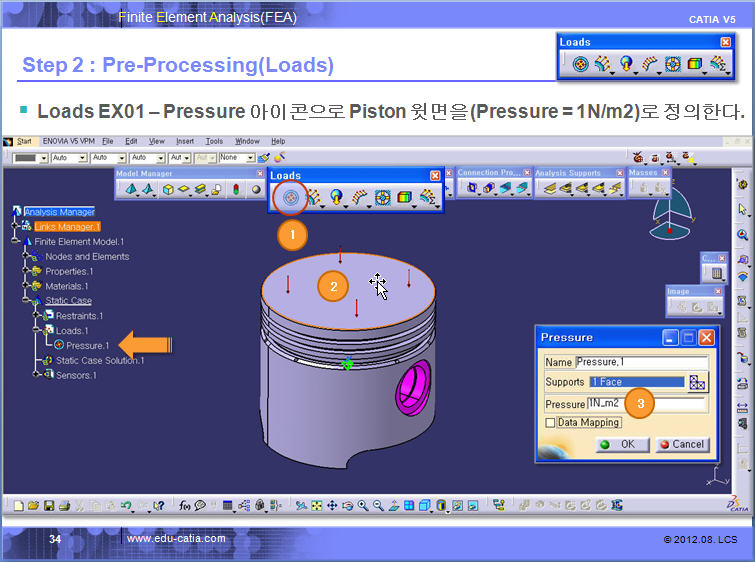Image resolution: width=755 pixels, height=562 pixels.
Task: Click the Print icon in bottom toolbar
Action: (64, 506)
